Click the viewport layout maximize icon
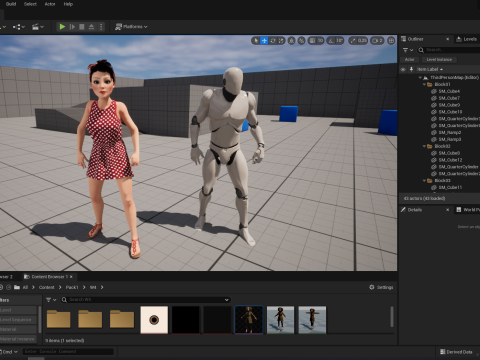Image resolution: width=480 pixels, height=360 pixels. click(391, 41)
